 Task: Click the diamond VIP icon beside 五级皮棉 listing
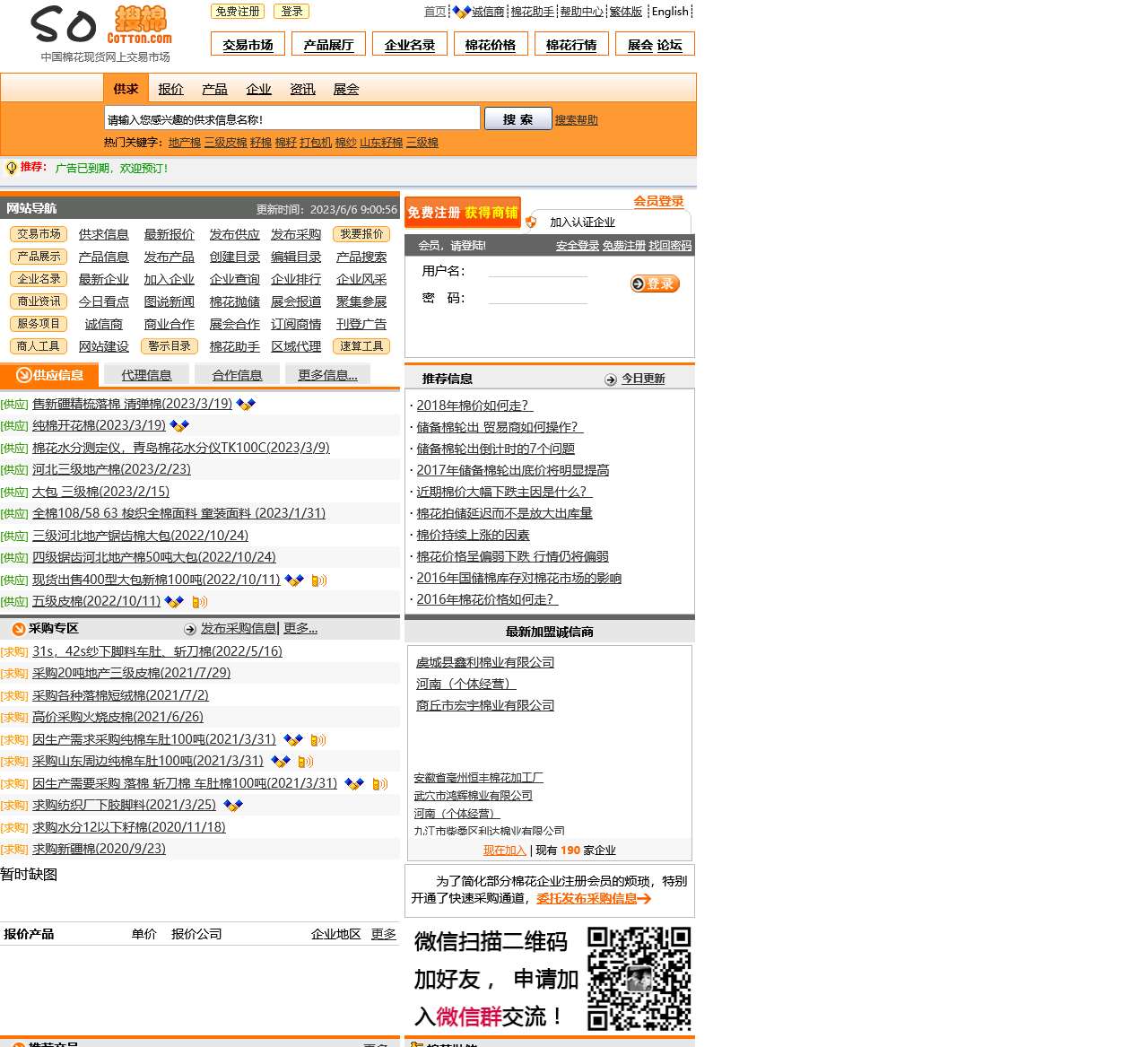pos(175,602)
